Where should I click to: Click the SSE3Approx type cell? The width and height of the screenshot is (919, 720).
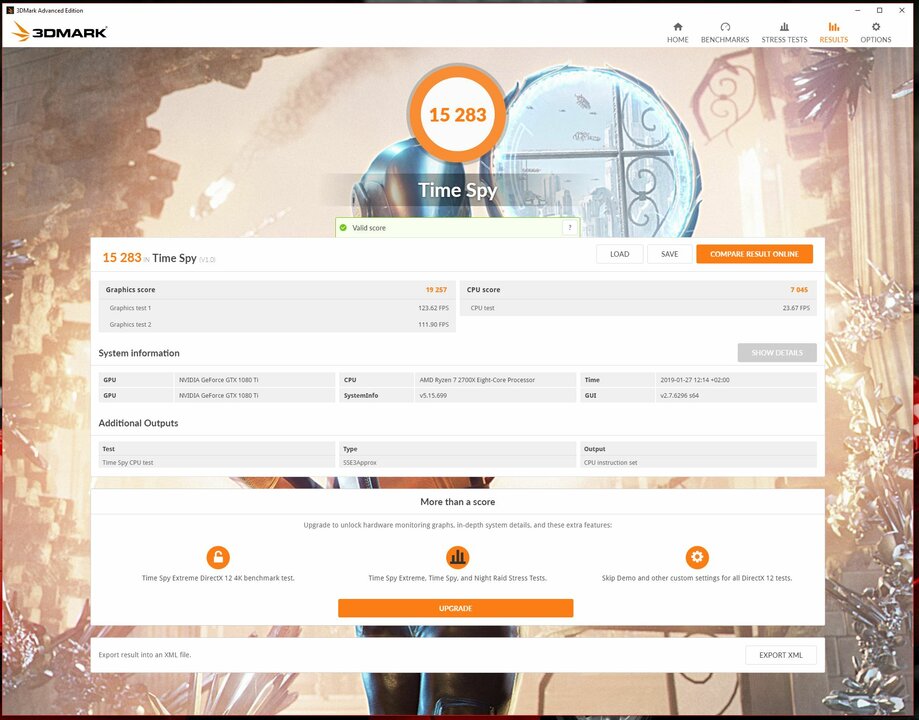[457, 463]
